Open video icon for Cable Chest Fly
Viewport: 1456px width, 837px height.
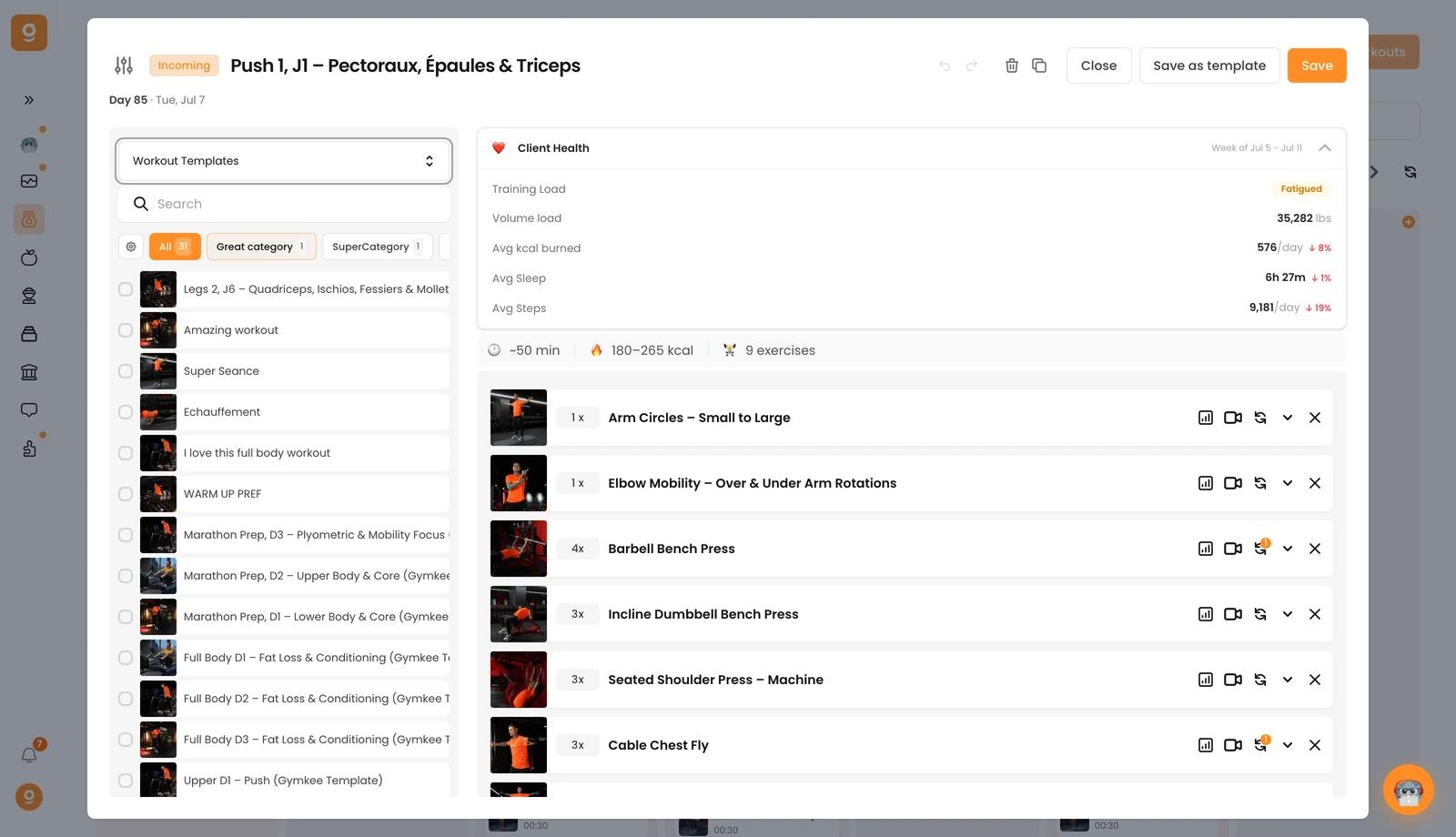coord(1233,745)
